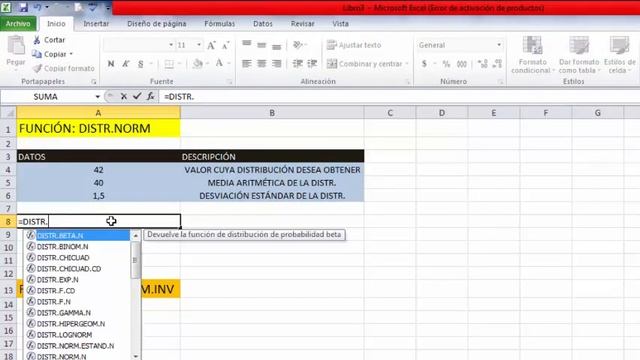Viewport: 640px width, 360px height.
Task: Open Estilos de celda gallery
Action: [620, 55]
